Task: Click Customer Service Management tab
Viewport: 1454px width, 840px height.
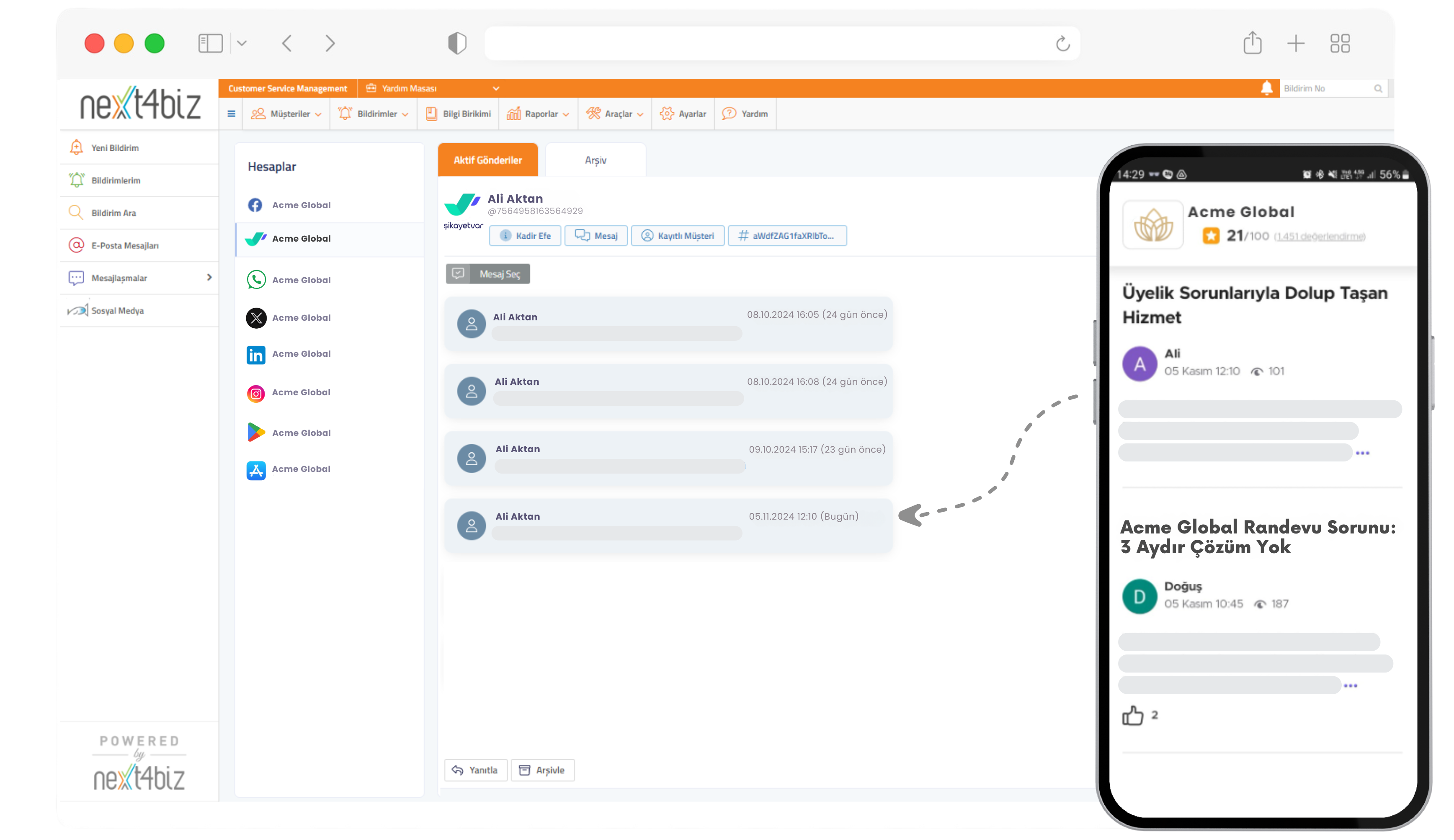Action: tap(287, 88)
